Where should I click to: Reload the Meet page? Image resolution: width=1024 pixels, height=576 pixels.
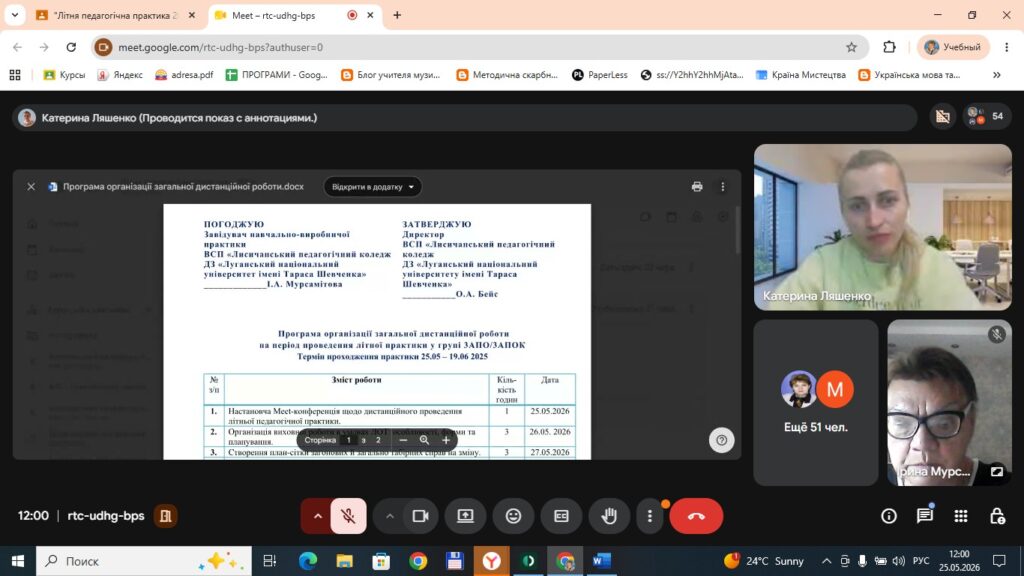pyautogui.click(x=71, y=47)
